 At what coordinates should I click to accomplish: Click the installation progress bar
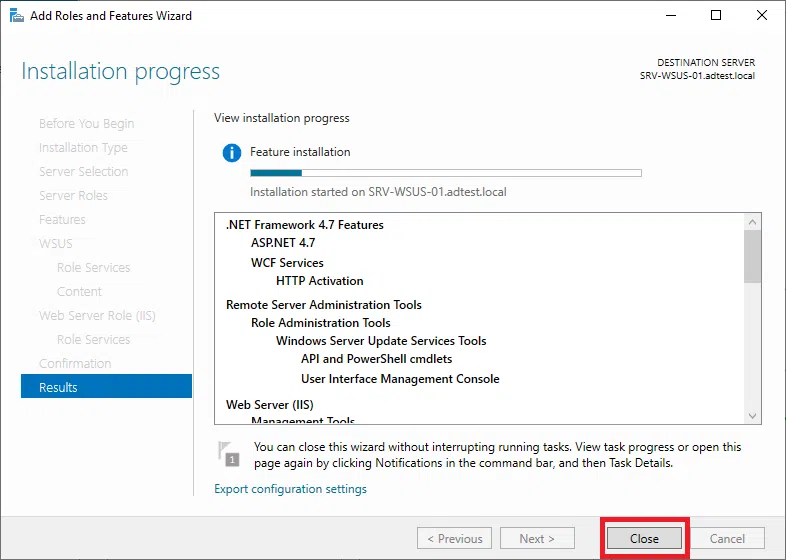445,173
